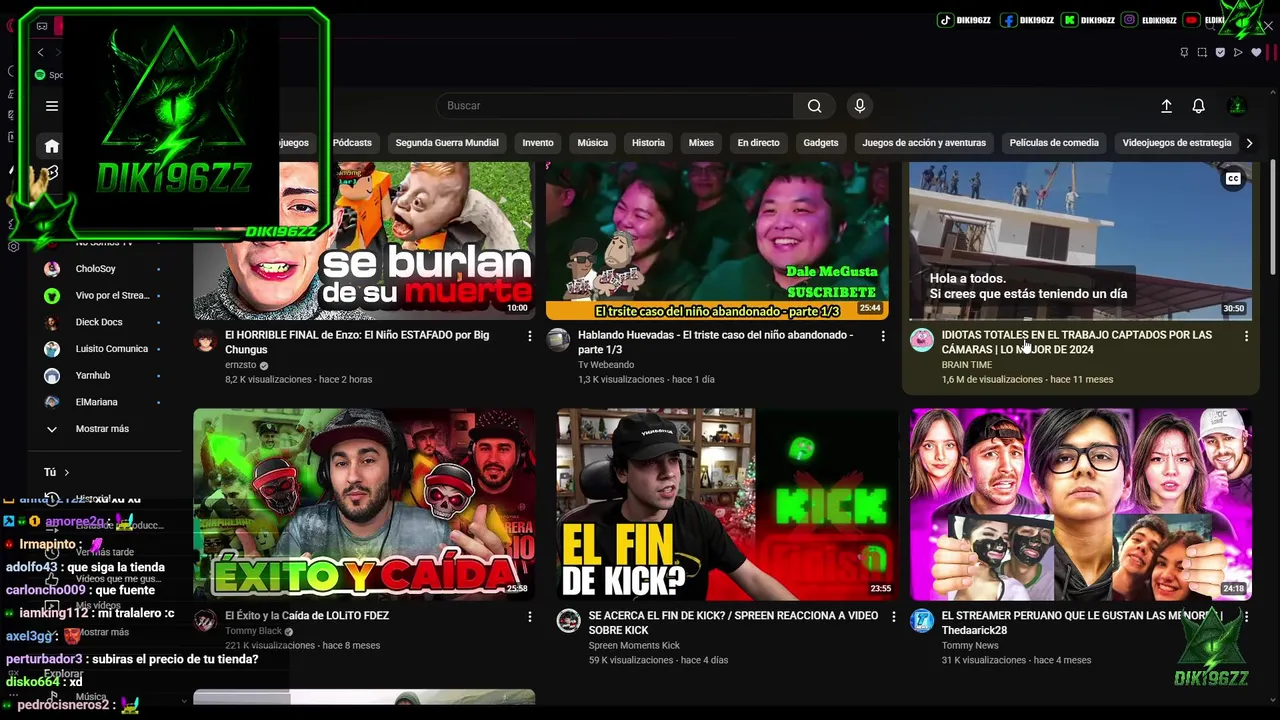The width and height of the screenshot is (1280, 720).
Task: Open the notifications bell
Action: [1198, 106]
